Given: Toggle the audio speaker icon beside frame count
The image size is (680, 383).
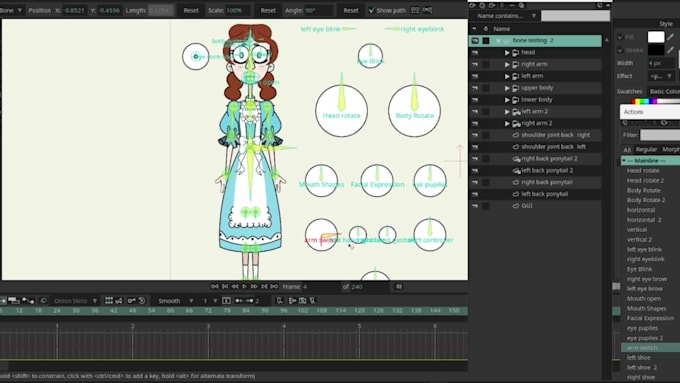Looking at the screenshot, I should [399, 286].
